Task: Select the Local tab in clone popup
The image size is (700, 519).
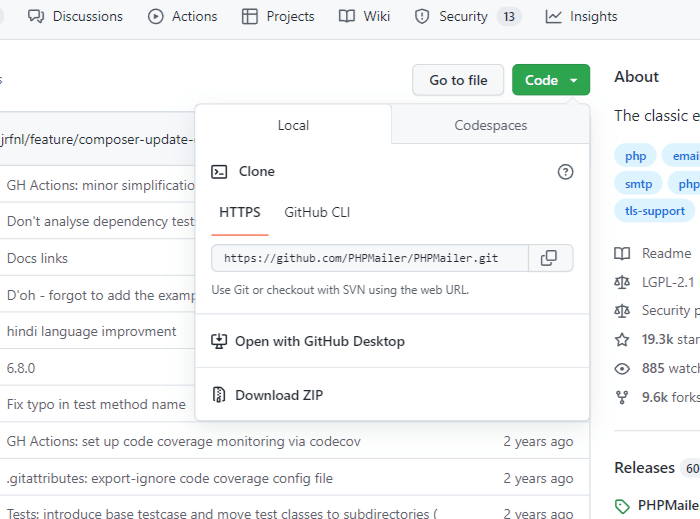Action: pos(293,125)
